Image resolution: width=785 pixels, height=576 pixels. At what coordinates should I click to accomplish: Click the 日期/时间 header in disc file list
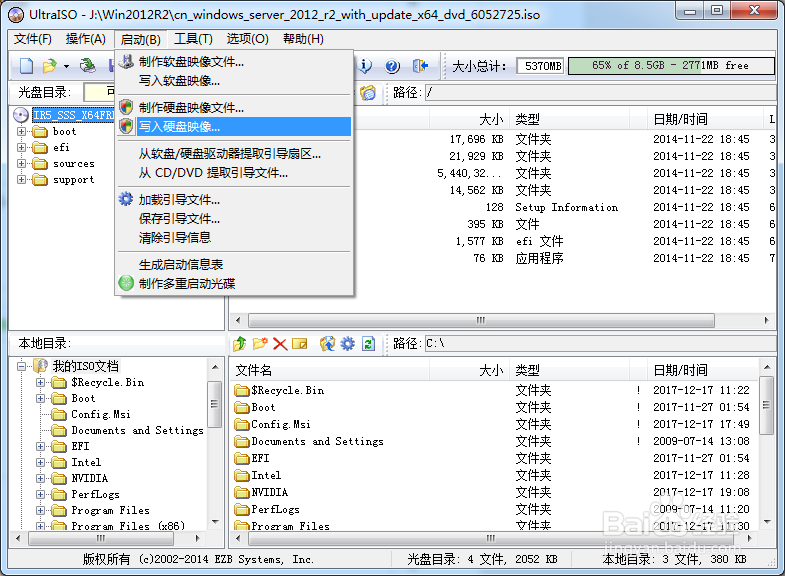[x=703, y=119]
